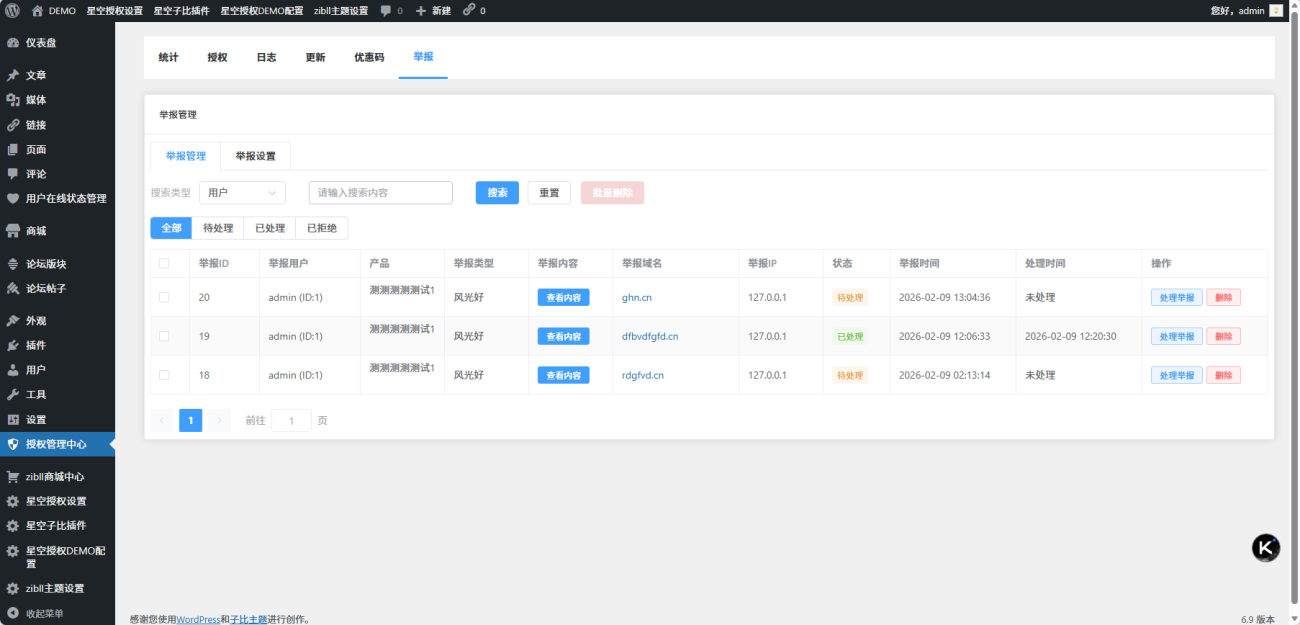The width and height of the screenshot is (1300, 625).
Task: Click the shop (商城) storefront icon
Action: pos(13,231)
